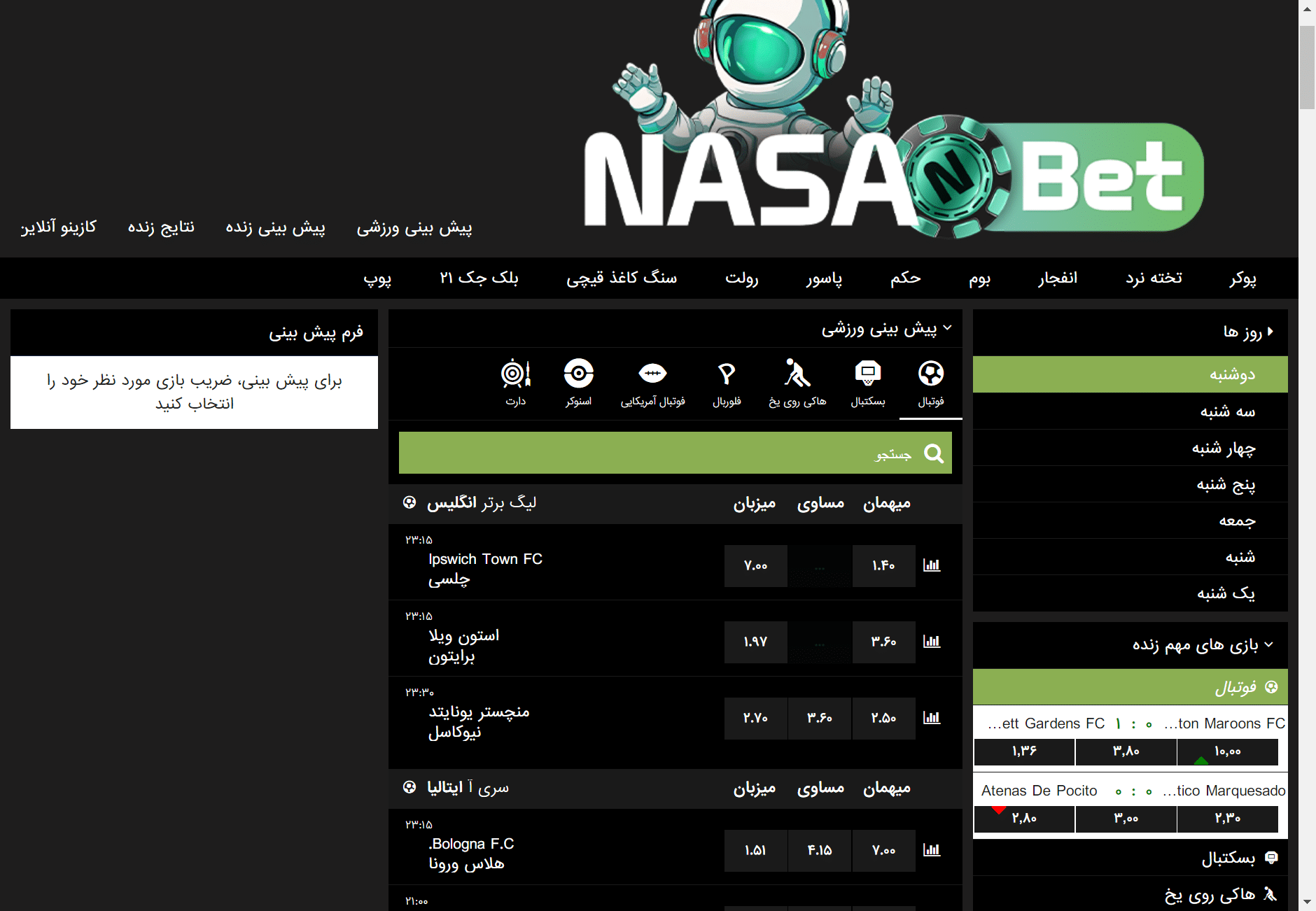This screenshot has height=911, width=1316.
Task: Open the Backgammon game link
Action: [1154, 278]
